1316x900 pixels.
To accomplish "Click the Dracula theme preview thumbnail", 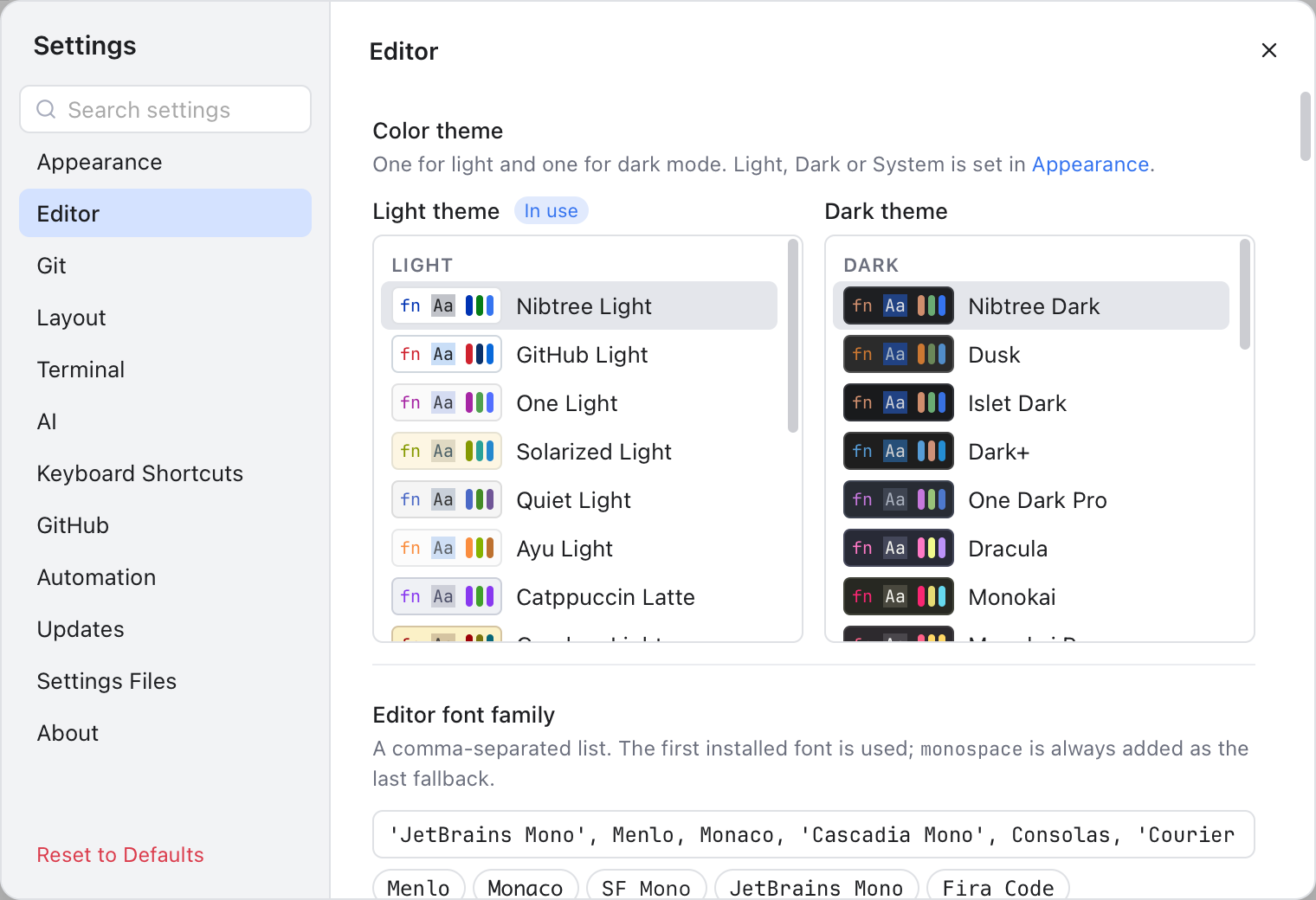I will pyautogui.click(x=899, y=548).
